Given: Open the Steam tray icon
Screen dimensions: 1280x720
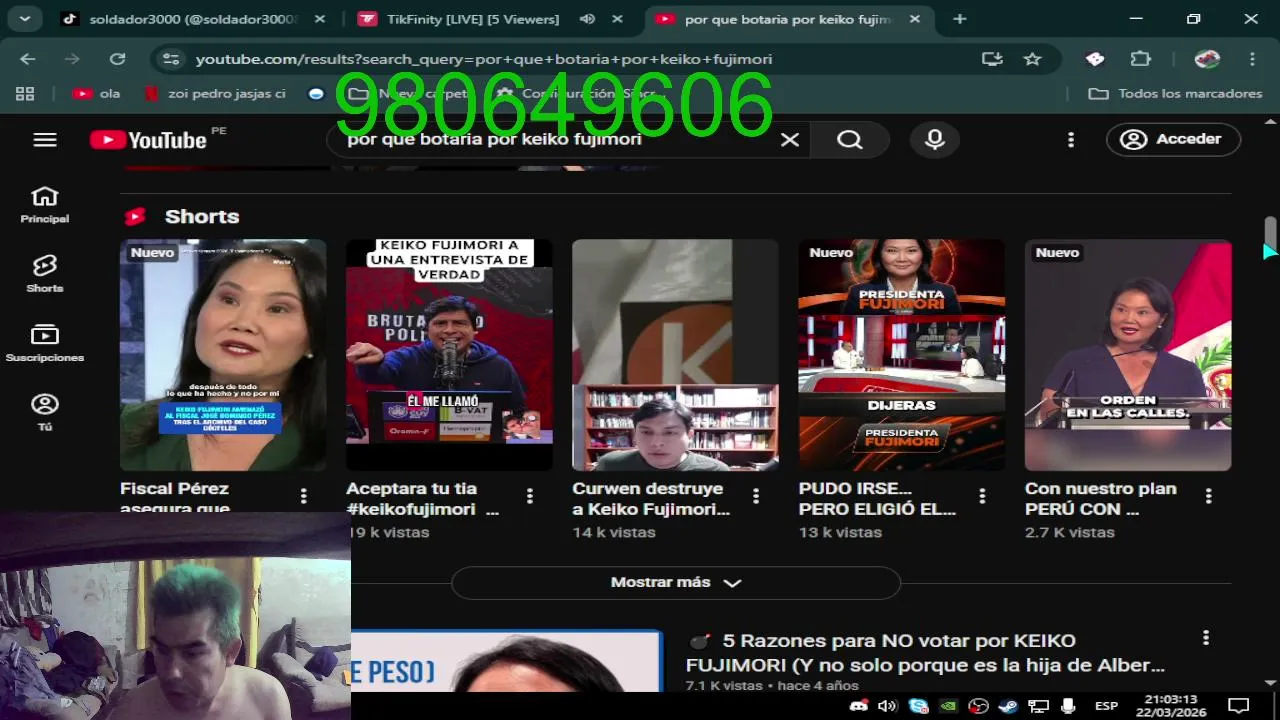Looking at the screenshot, I should pos(1008,706).
